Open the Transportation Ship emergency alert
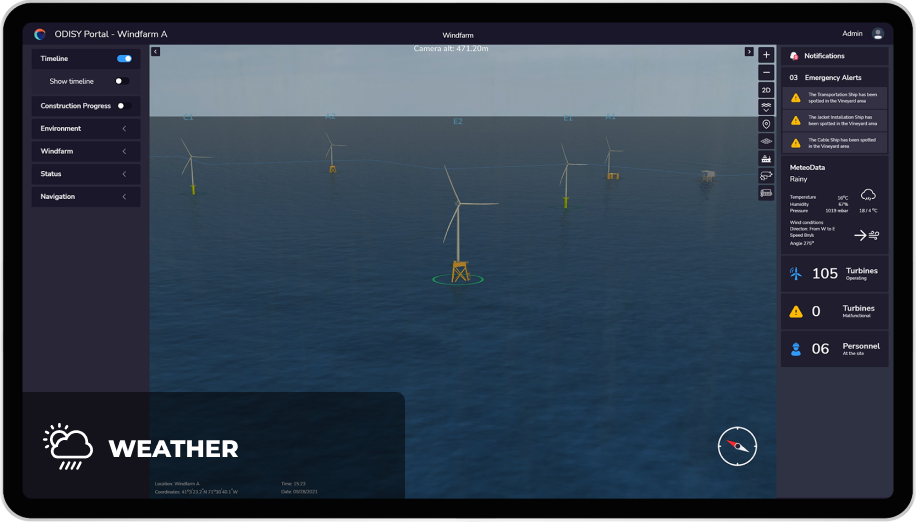 tap(834, 97)
